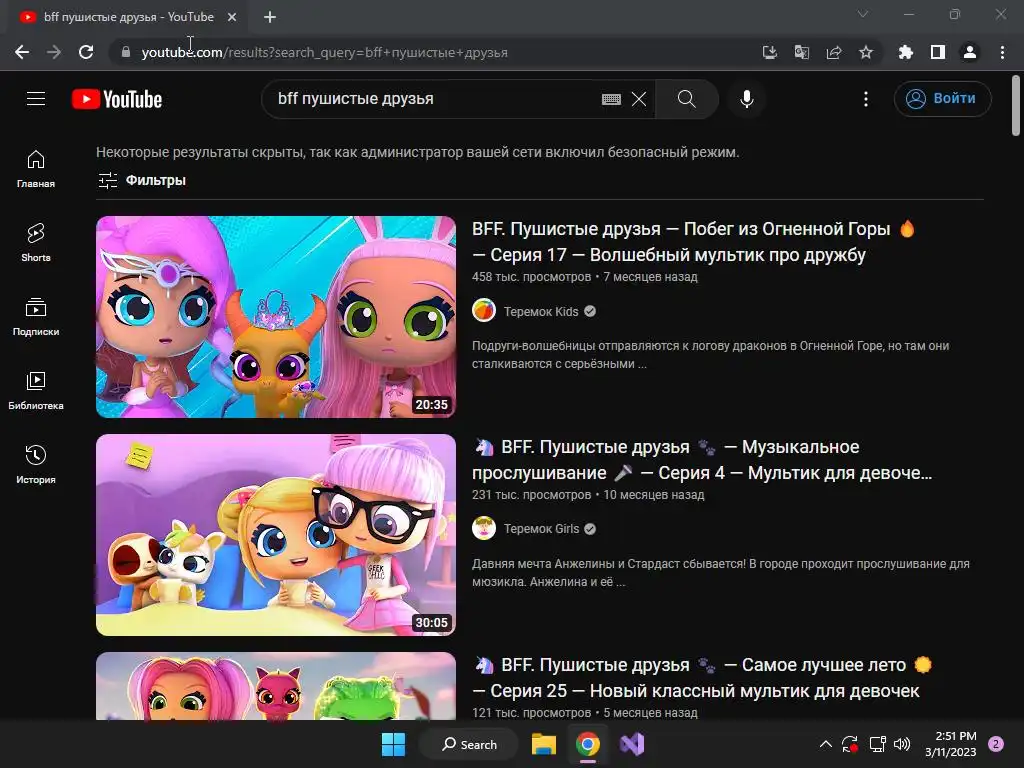Open the on-screen keyboard in search box
This screenshot has width=1024, height=768.
click(611, 99)
